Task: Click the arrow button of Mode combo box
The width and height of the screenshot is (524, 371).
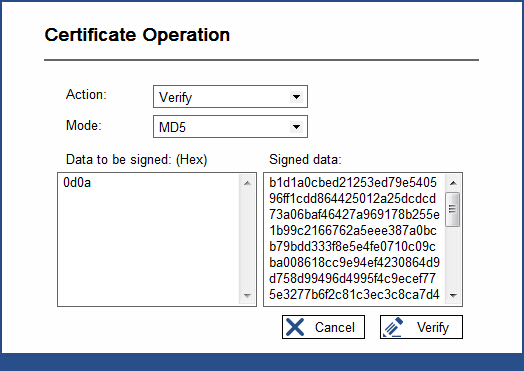Action: coord(296,127)
